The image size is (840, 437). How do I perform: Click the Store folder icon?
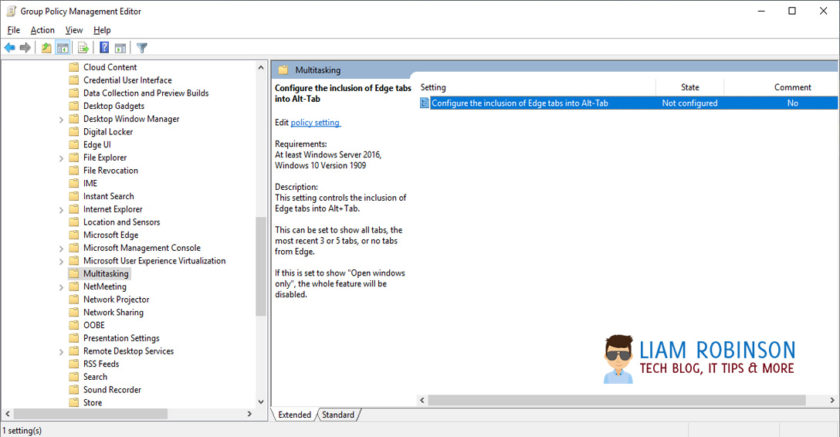click(x=74, y=403)
